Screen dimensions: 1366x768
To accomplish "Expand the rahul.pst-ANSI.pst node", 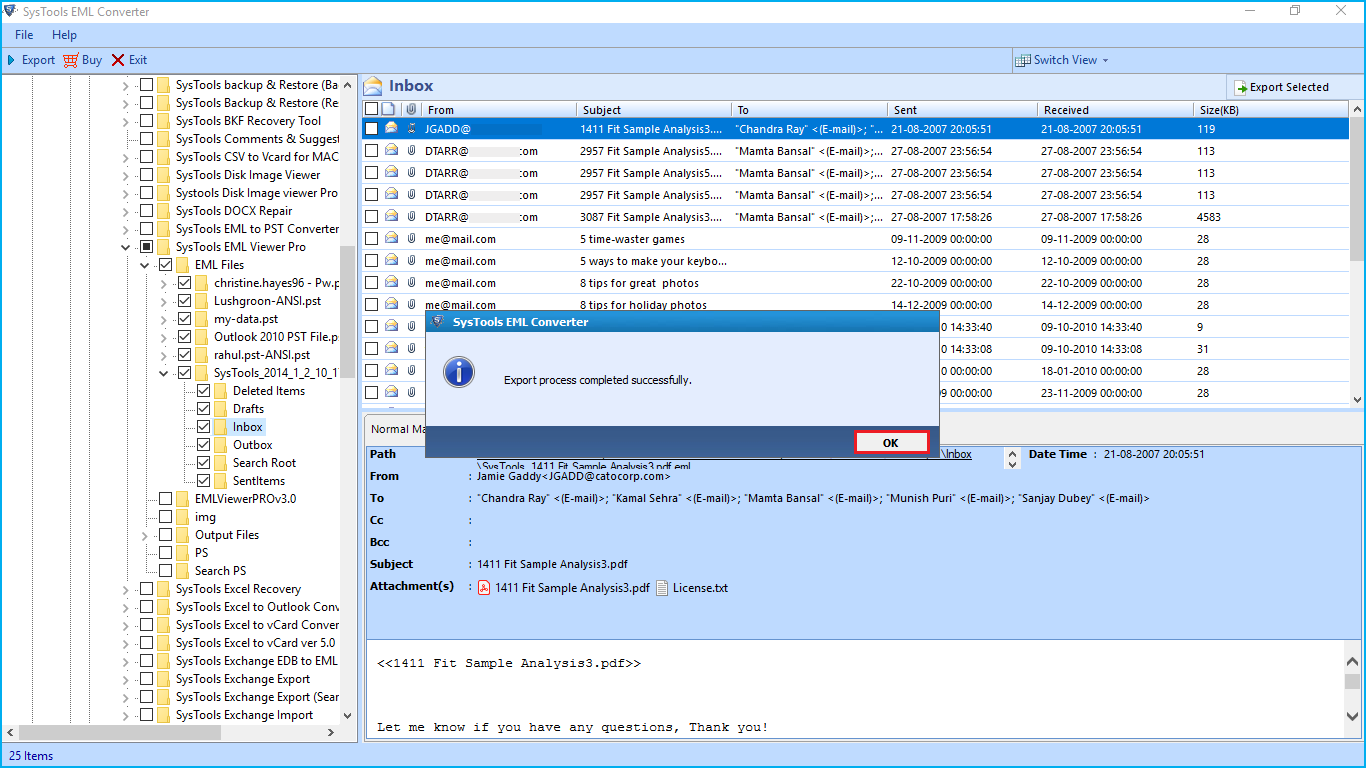I will click(x=164, y=355).
